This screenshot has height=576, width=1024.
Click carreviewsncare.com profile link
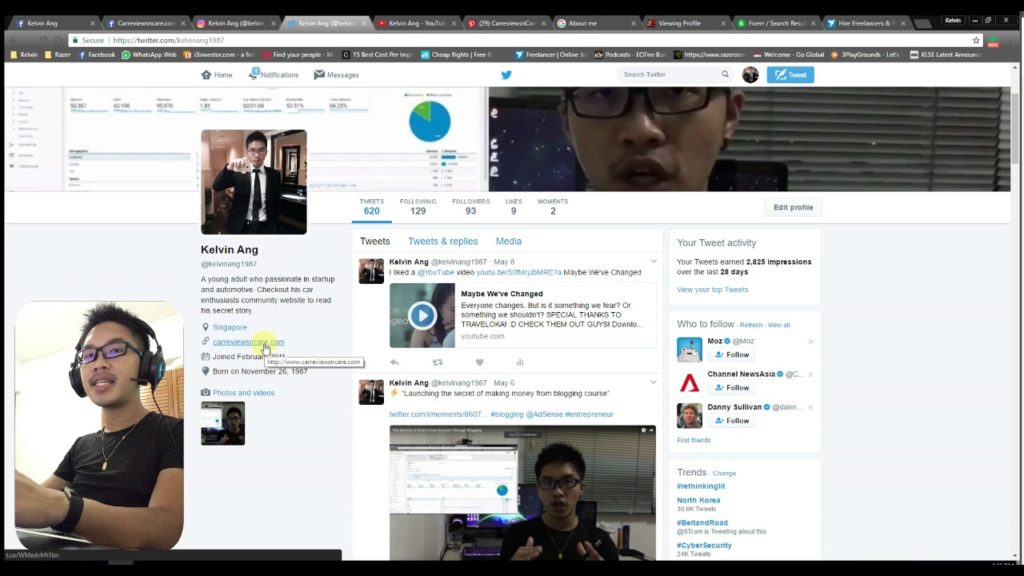248,342
